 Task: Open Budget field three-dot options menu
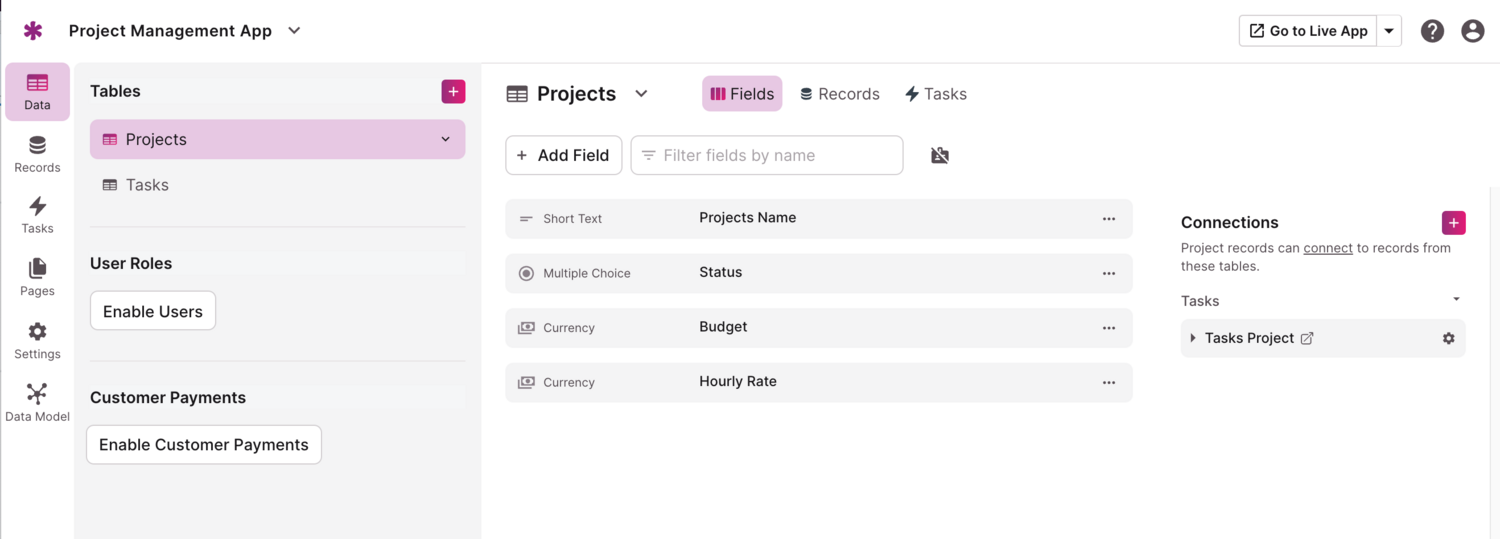(1108, 327)
